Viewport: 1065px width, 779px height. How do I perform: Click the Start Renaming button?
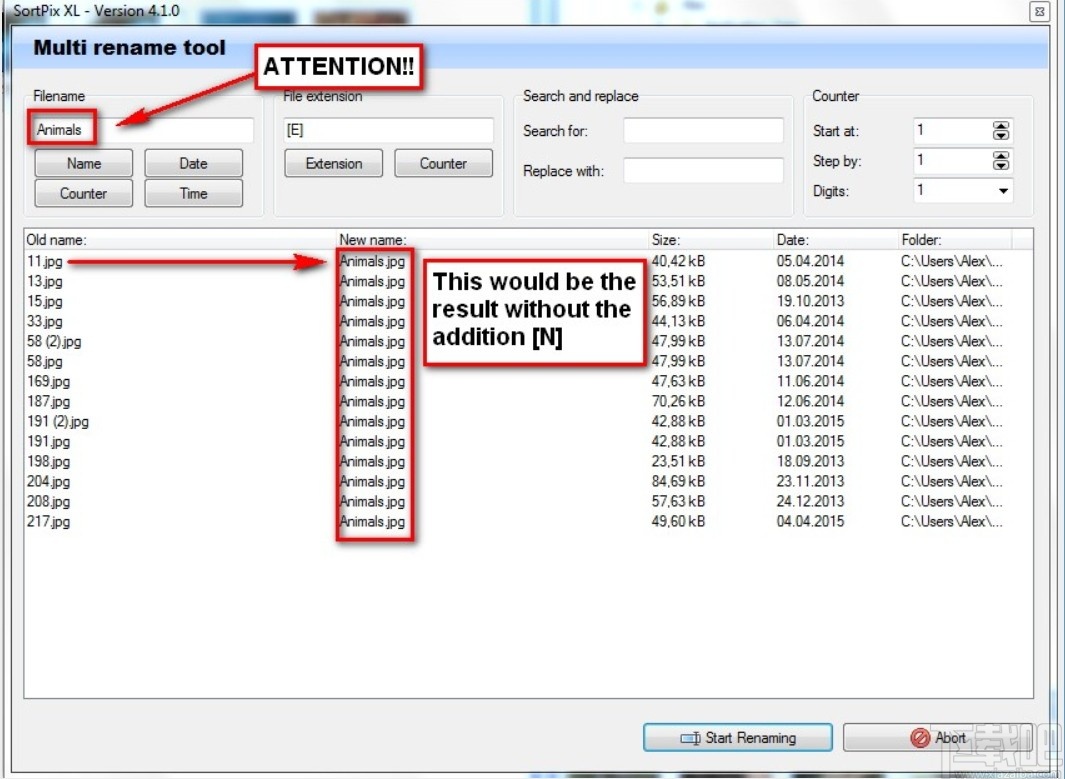click(738, 738)
